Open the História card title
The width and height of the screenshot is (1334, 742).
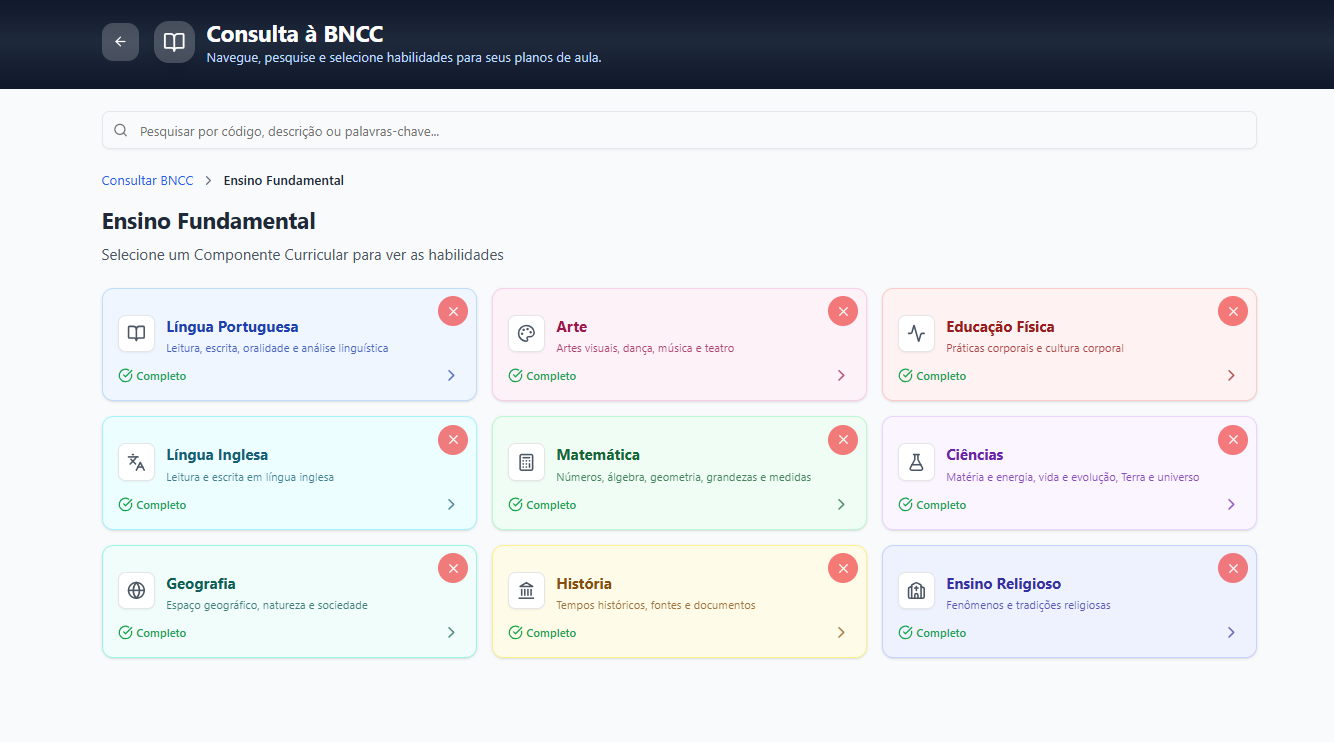(584, 584)
